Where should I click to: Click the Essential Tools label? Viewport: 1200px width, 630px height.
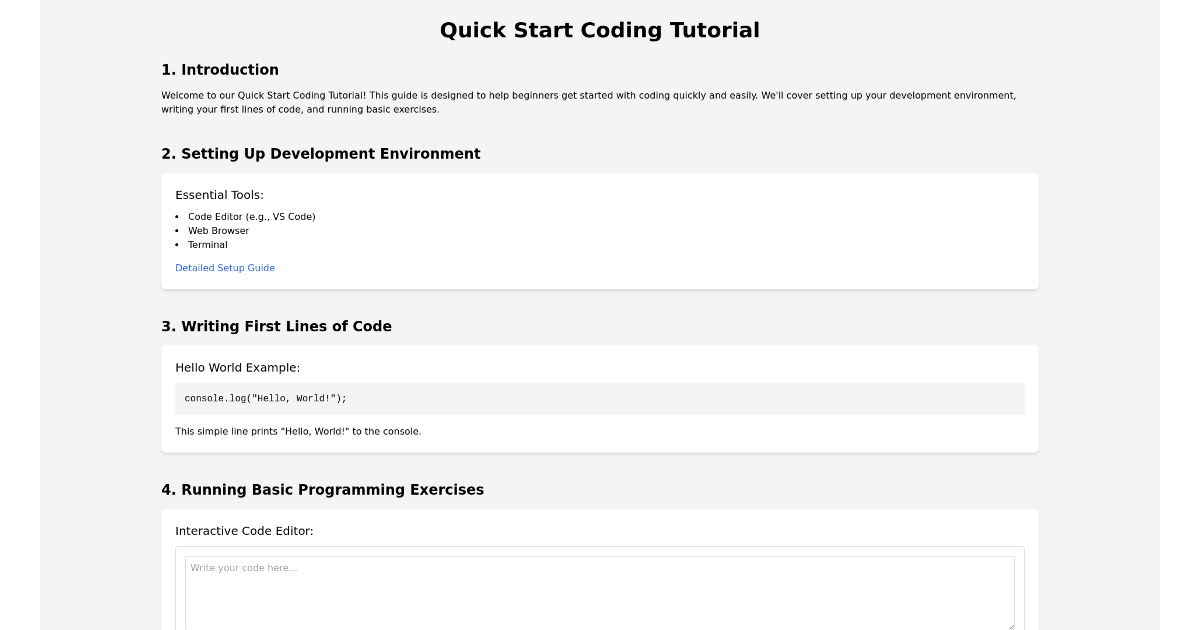tap(219, 195)
